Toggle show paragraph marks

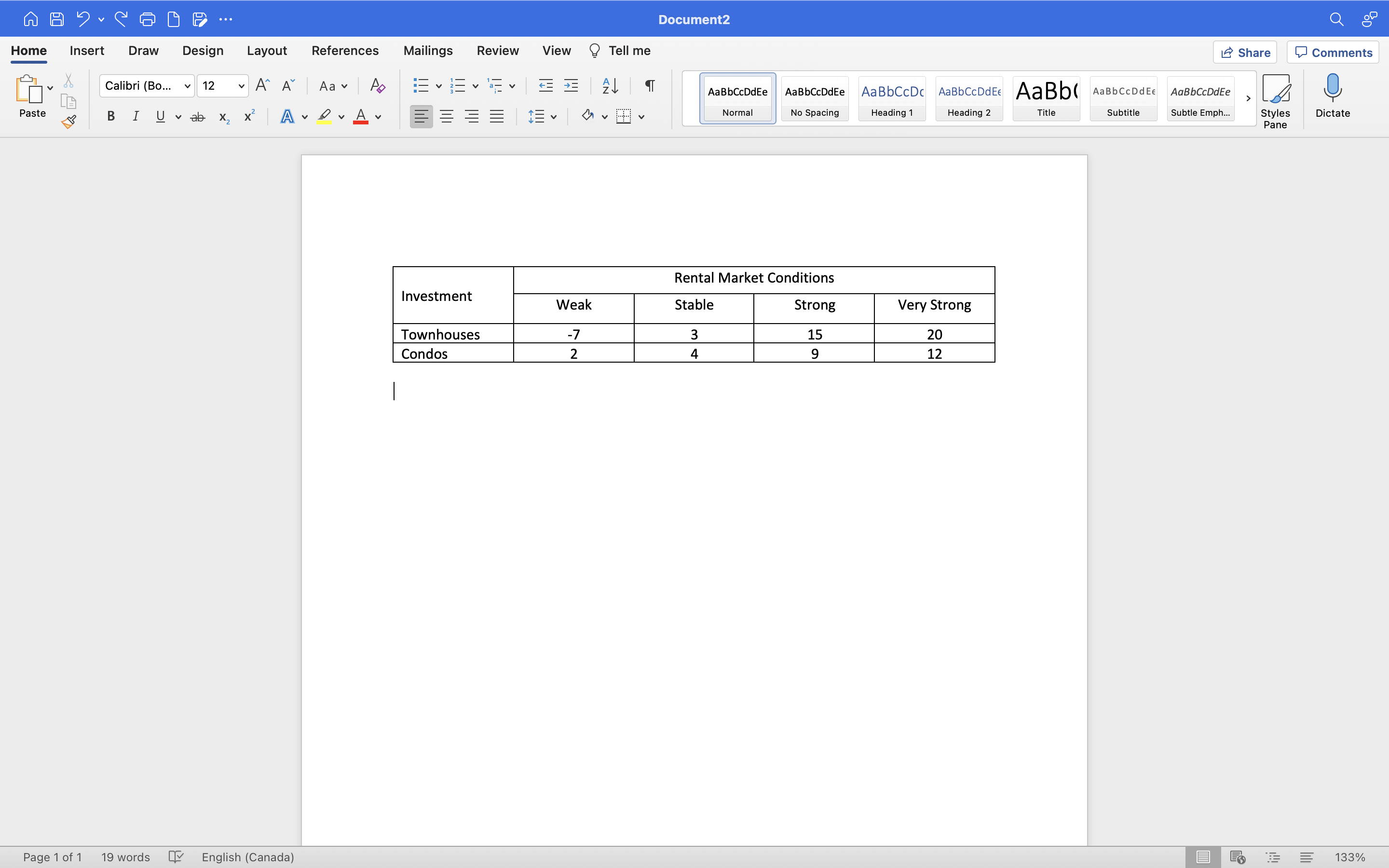650,86
